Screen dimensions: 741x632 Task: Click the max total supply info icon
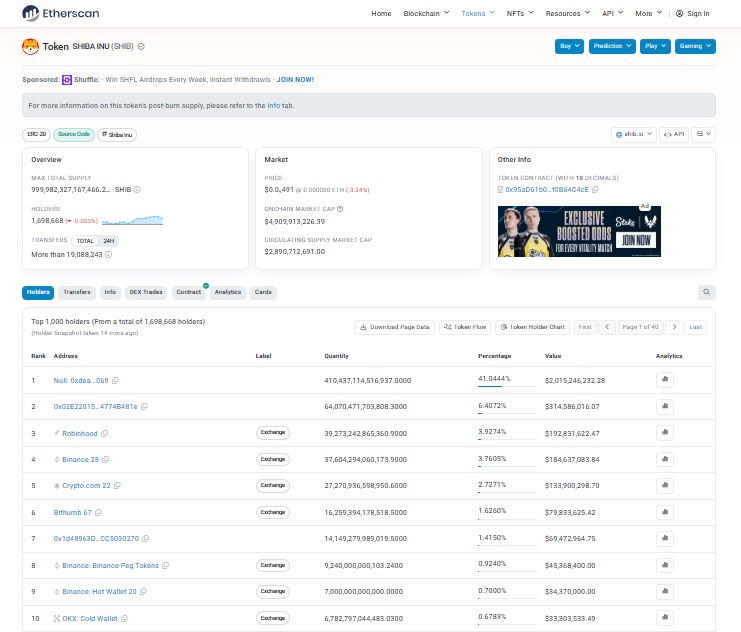pos(137,190)
